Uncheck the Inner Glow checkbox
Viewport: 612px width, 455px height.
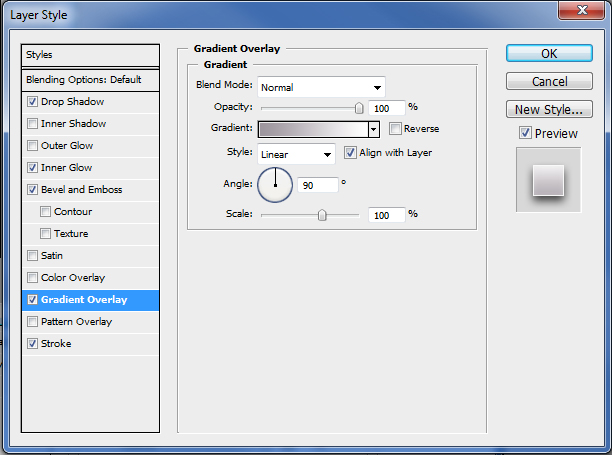[32, 168]
